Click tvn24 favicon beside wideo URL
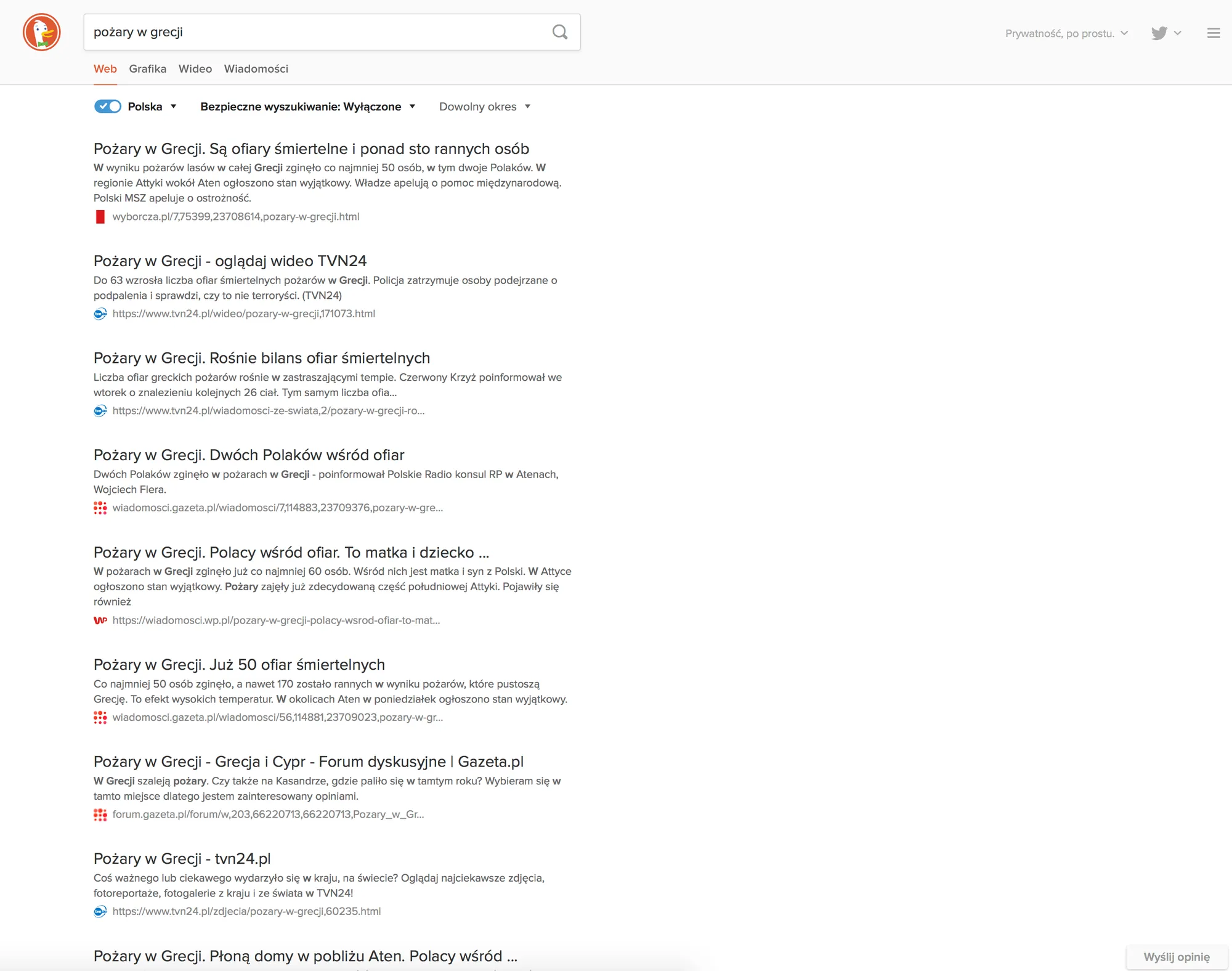The width and height of the screenshot is (1232, 971). 100,314
